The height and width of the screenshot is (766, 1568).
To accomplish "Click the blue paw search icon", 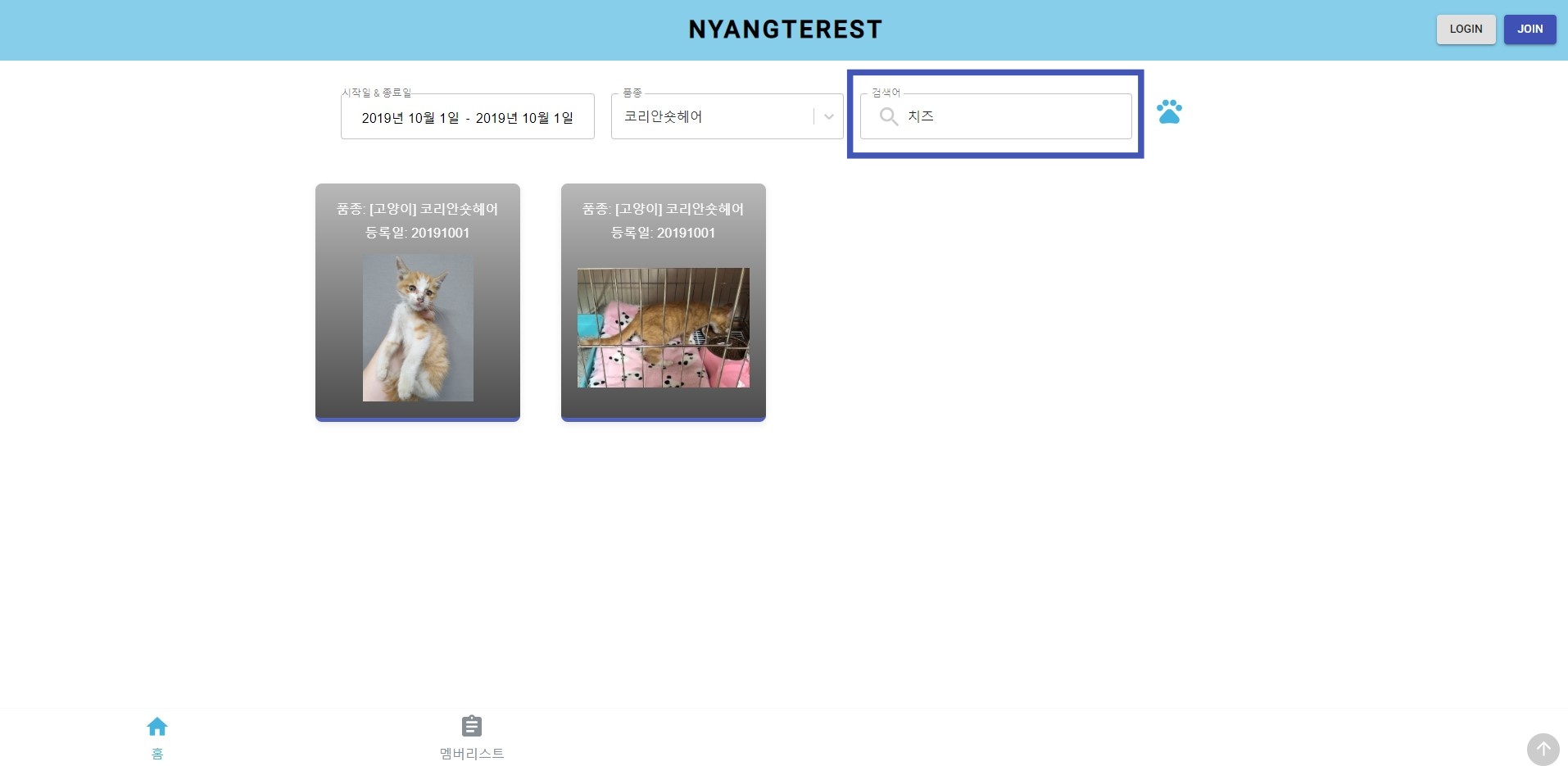I will tap(1169, 112).
